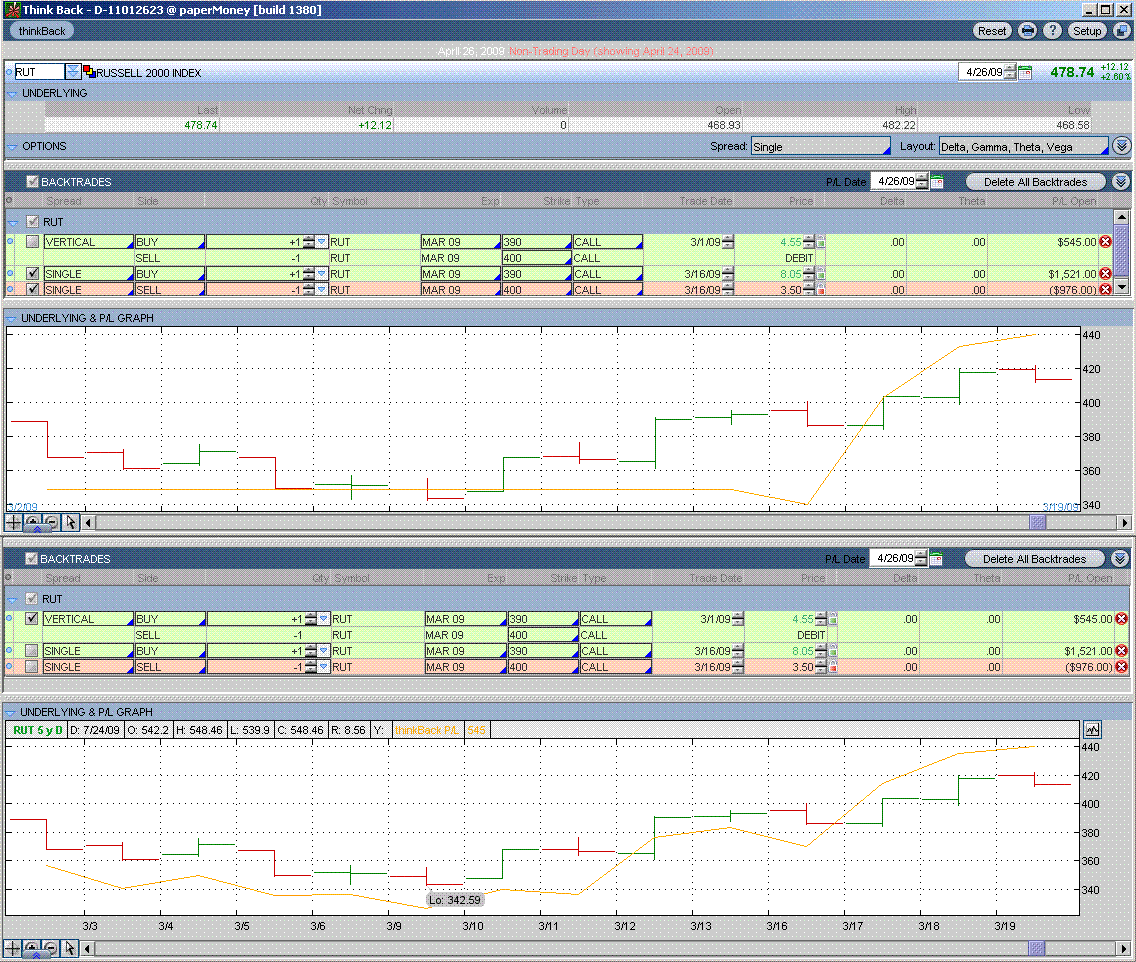
Task: Click the RUT symbol input field
Action: pos(39,72)
